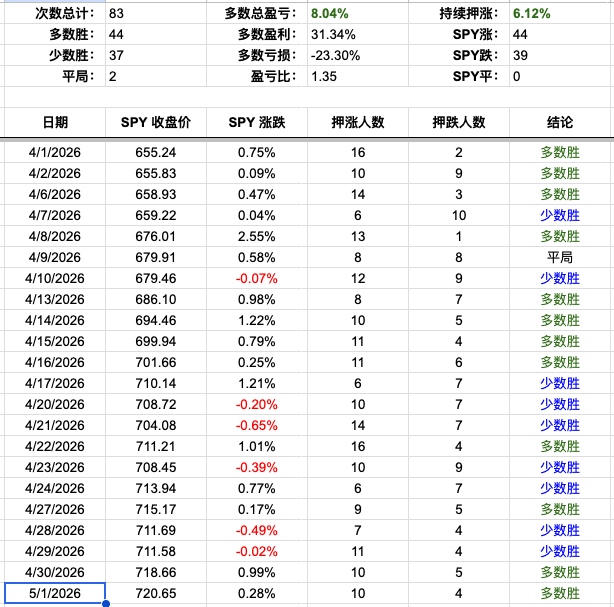Select the 多数亏损 value -23.30%
The width and height of the screenshot is (614, 607).
click(x=358, y=55)
